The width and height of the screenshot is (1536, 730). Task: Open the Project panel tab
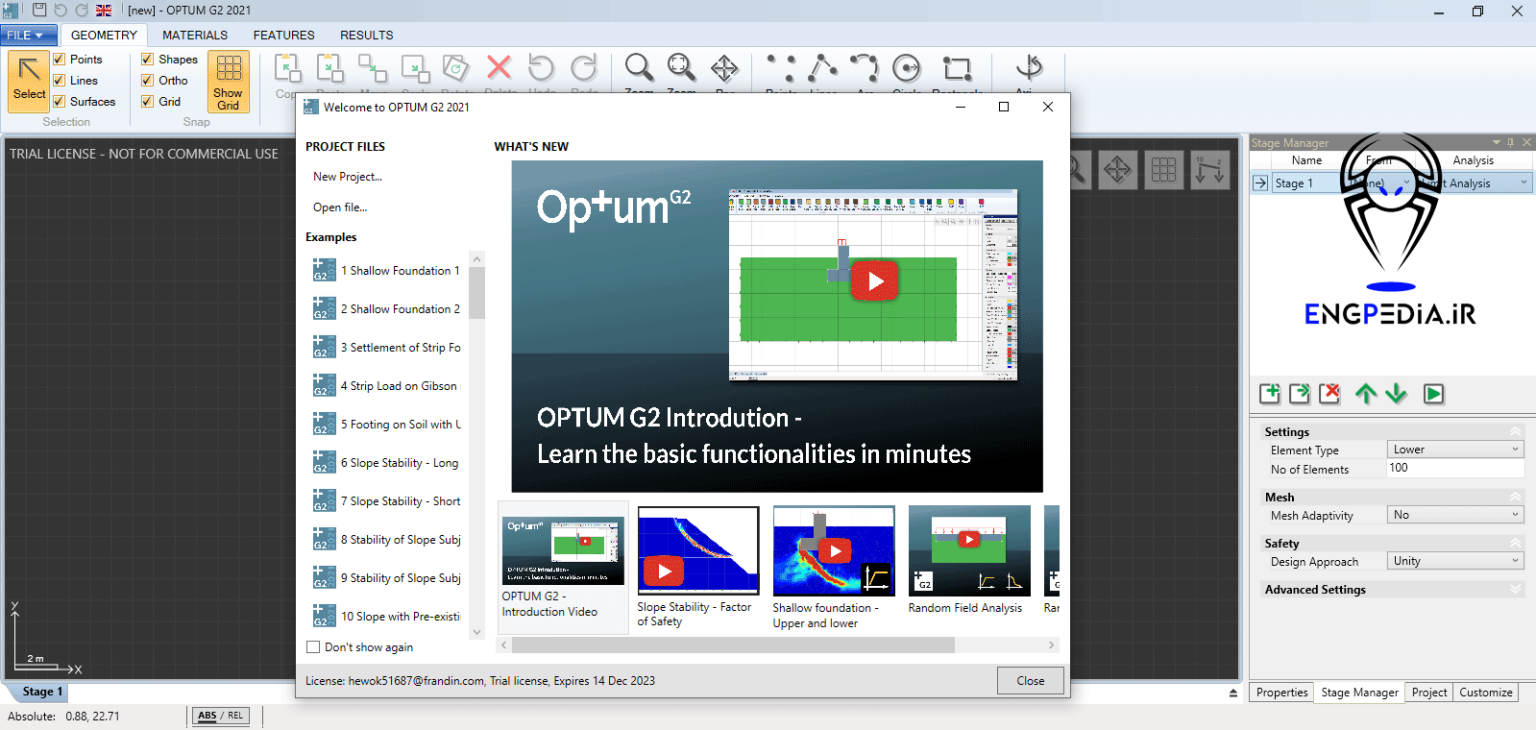1429,692
